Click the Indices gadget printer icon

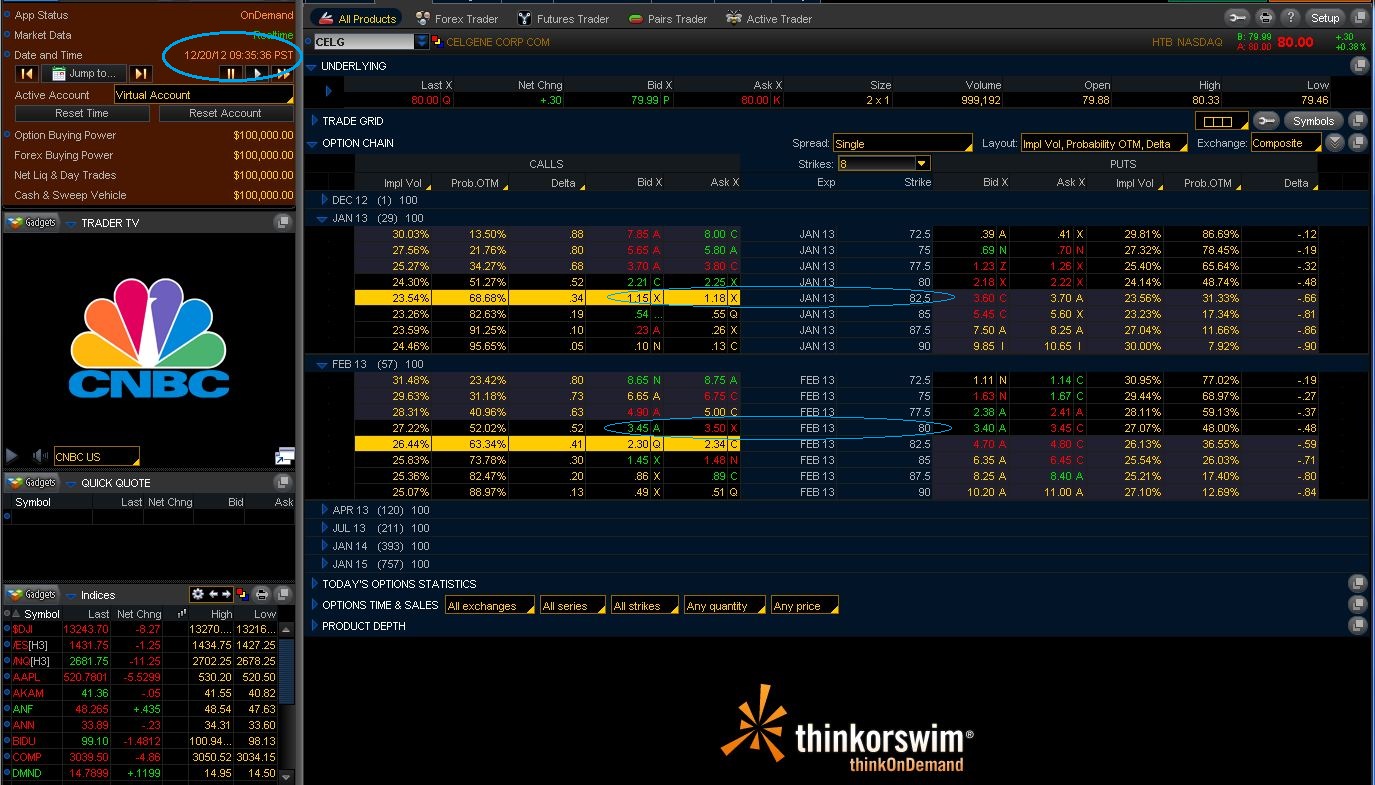(x=261, y=594)
